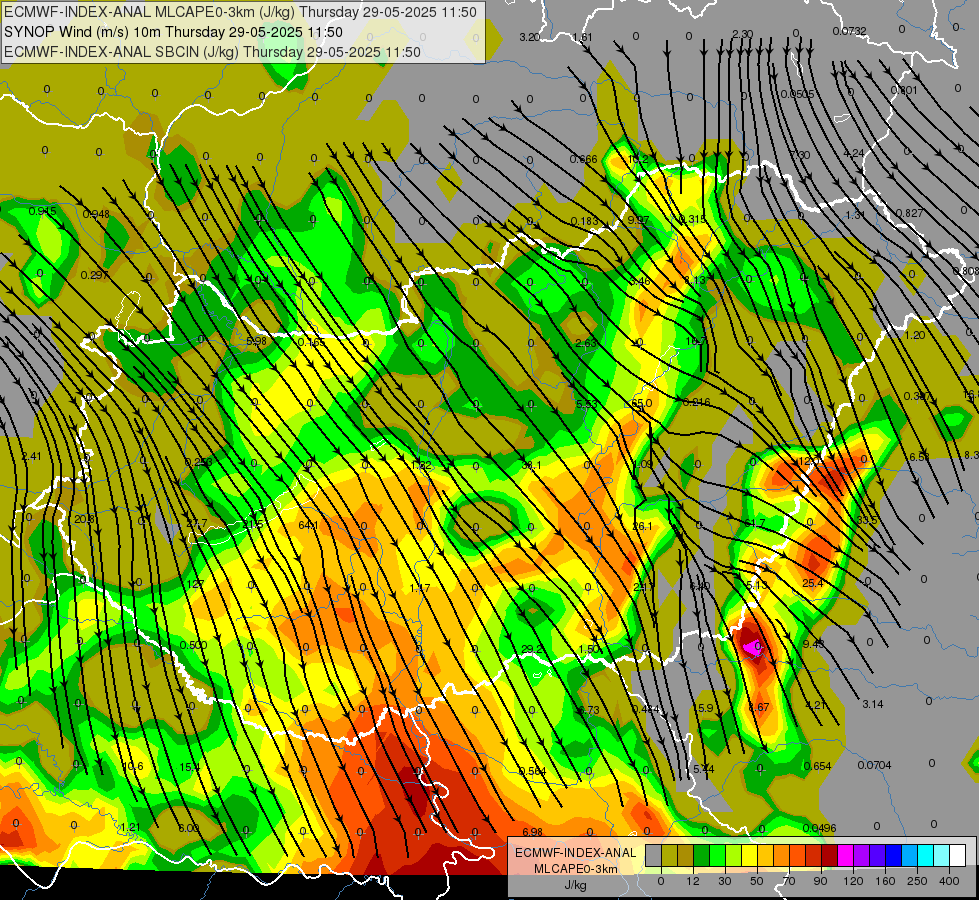Click the map value 0.948

click(x=96, y=214)
